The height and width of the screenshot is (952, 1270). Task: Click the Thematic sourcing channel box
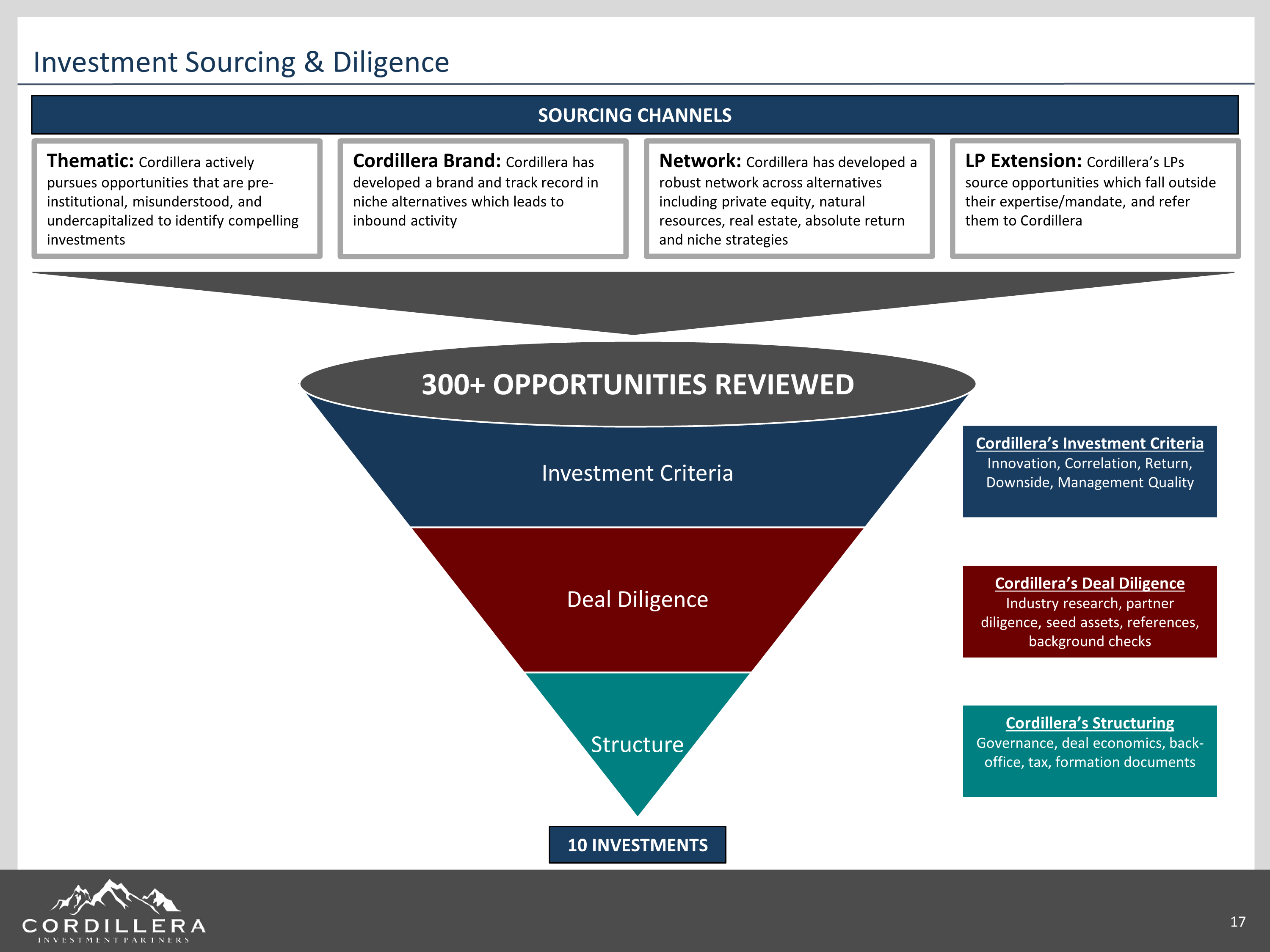click(177, 198)
